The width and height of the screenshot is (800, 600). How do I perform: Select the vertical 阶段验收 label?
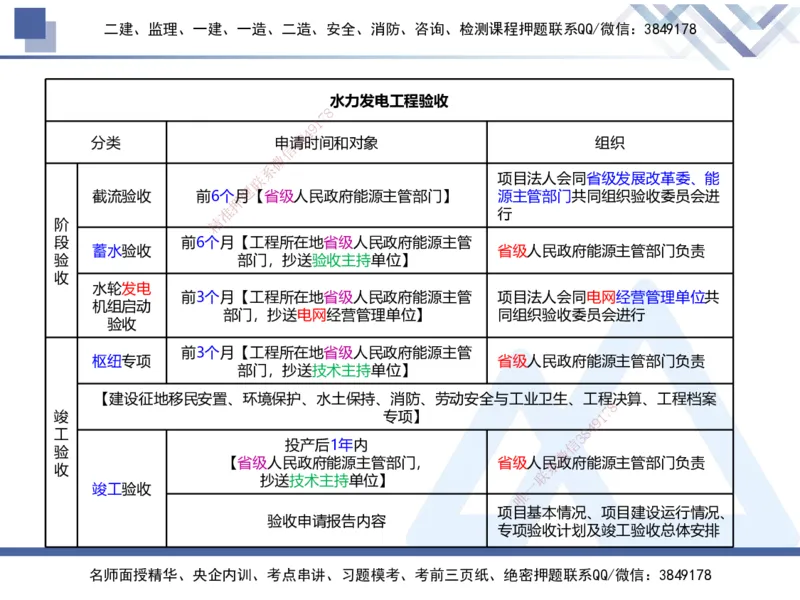(59, 250)
